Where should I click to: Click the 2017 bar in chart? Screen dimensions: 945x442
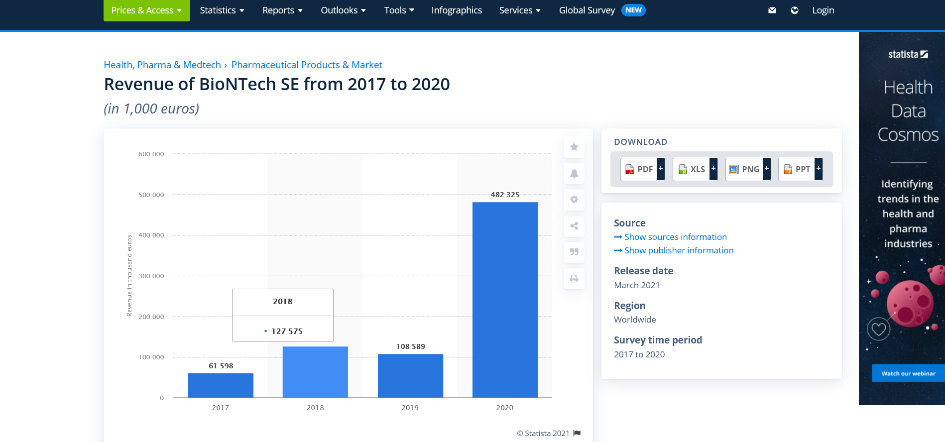pos(221,385)
